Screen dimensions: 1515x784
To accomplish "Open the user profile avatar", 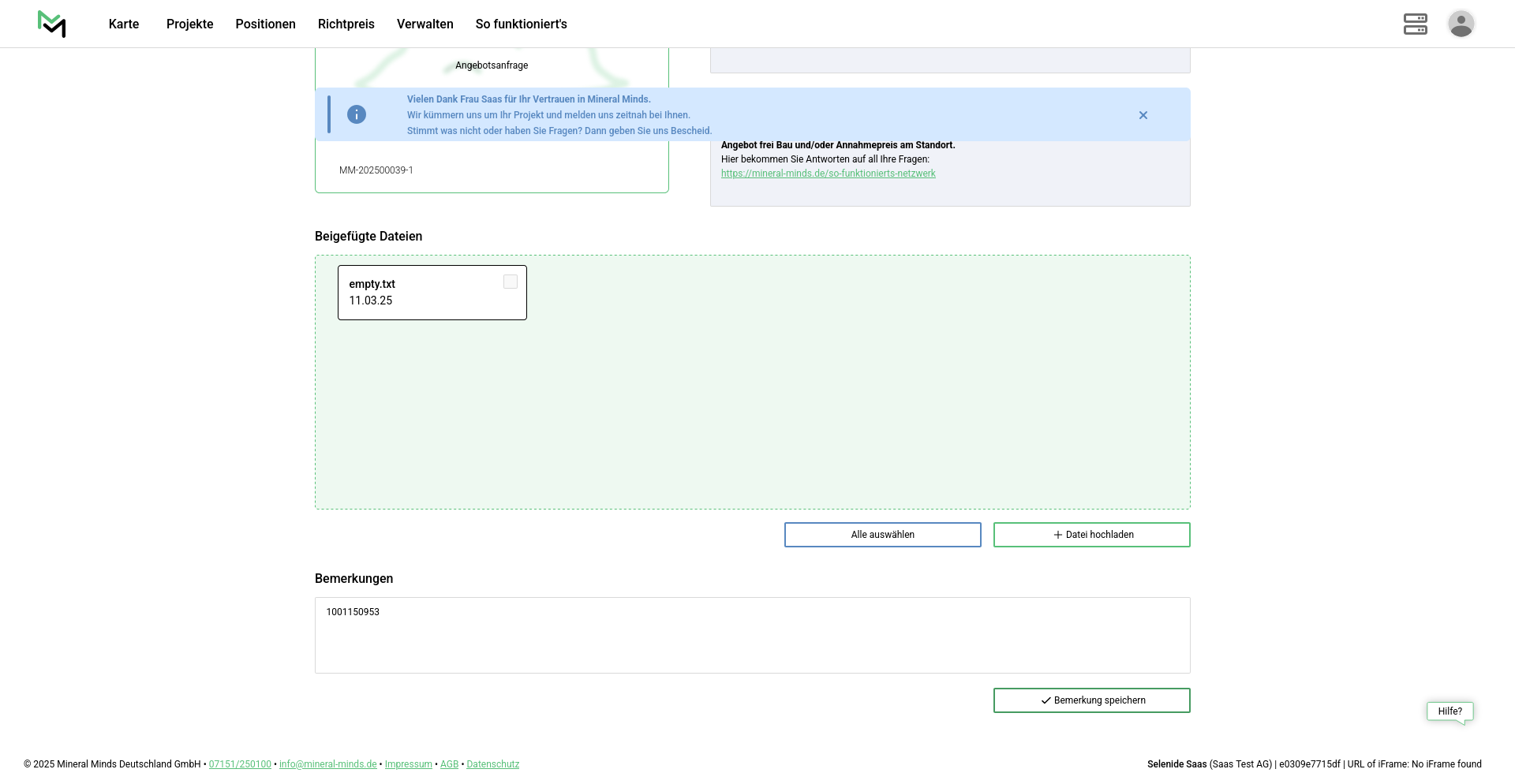I will click(x=1461, y=24).
